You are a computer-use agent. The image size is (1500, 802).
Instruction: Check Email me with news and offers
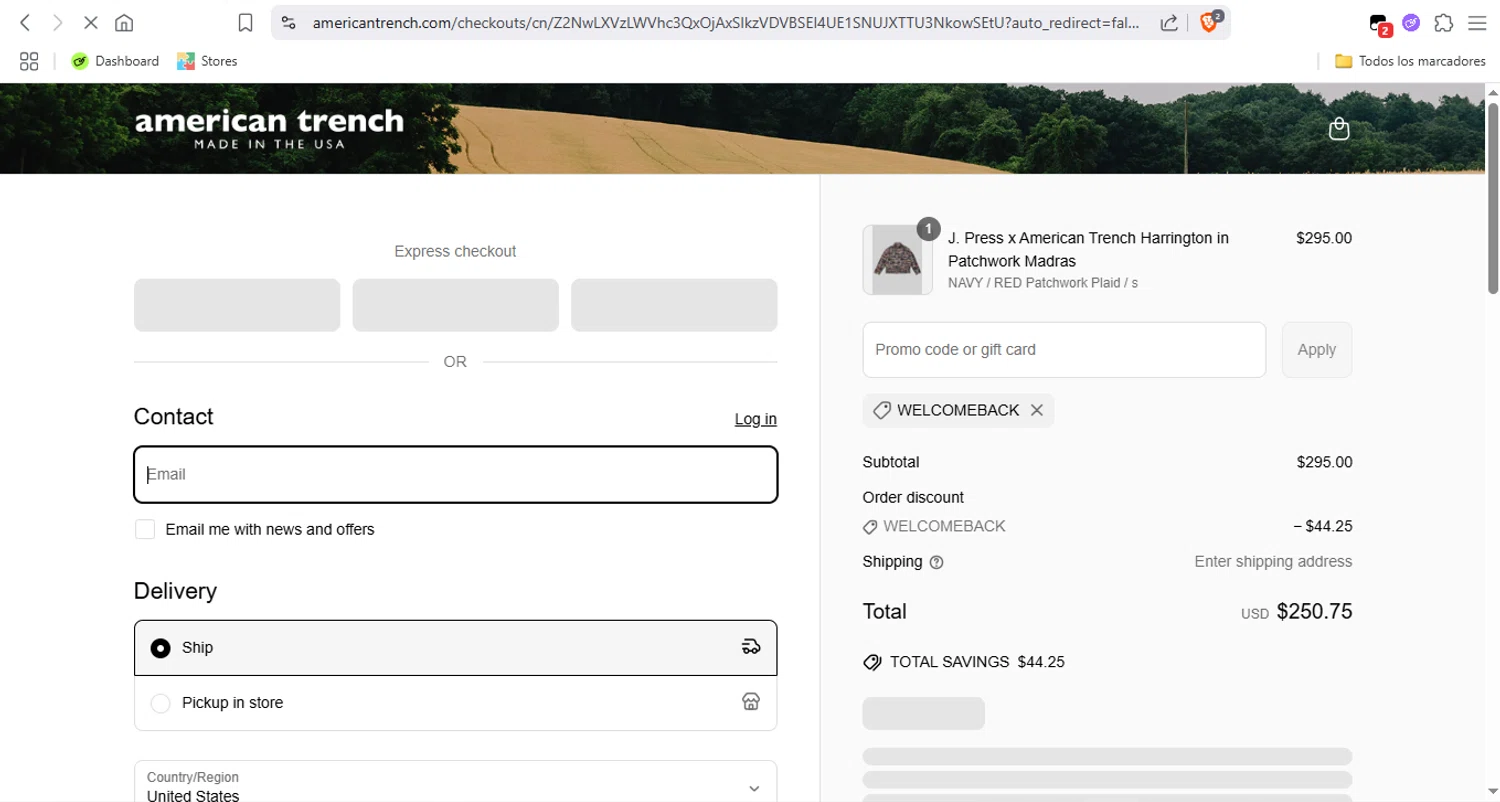145,529
